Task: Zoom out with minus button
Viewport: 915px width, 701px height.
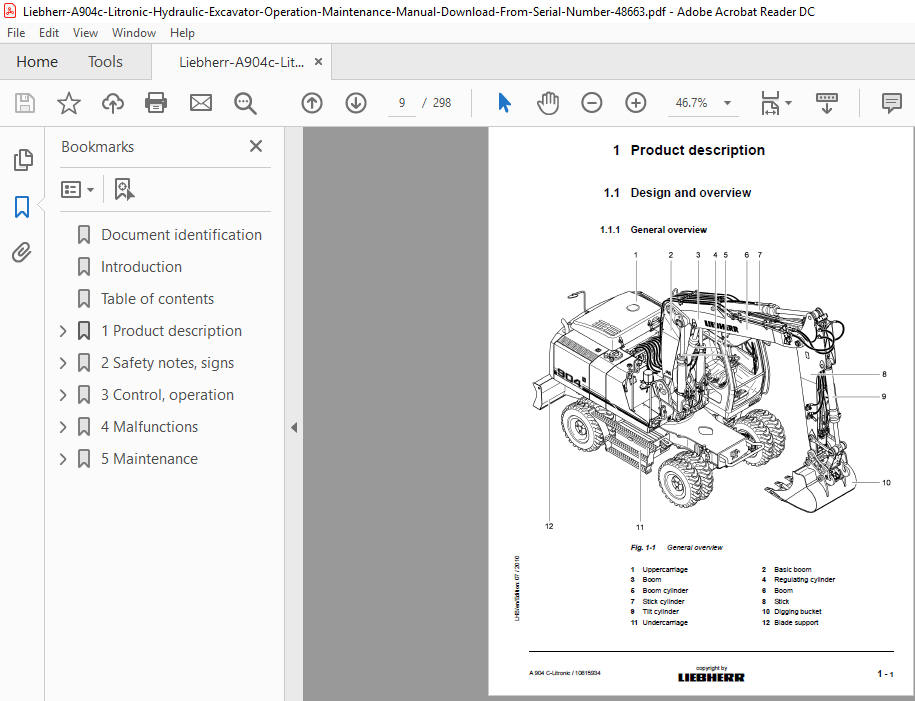Action: coord(591,103)
